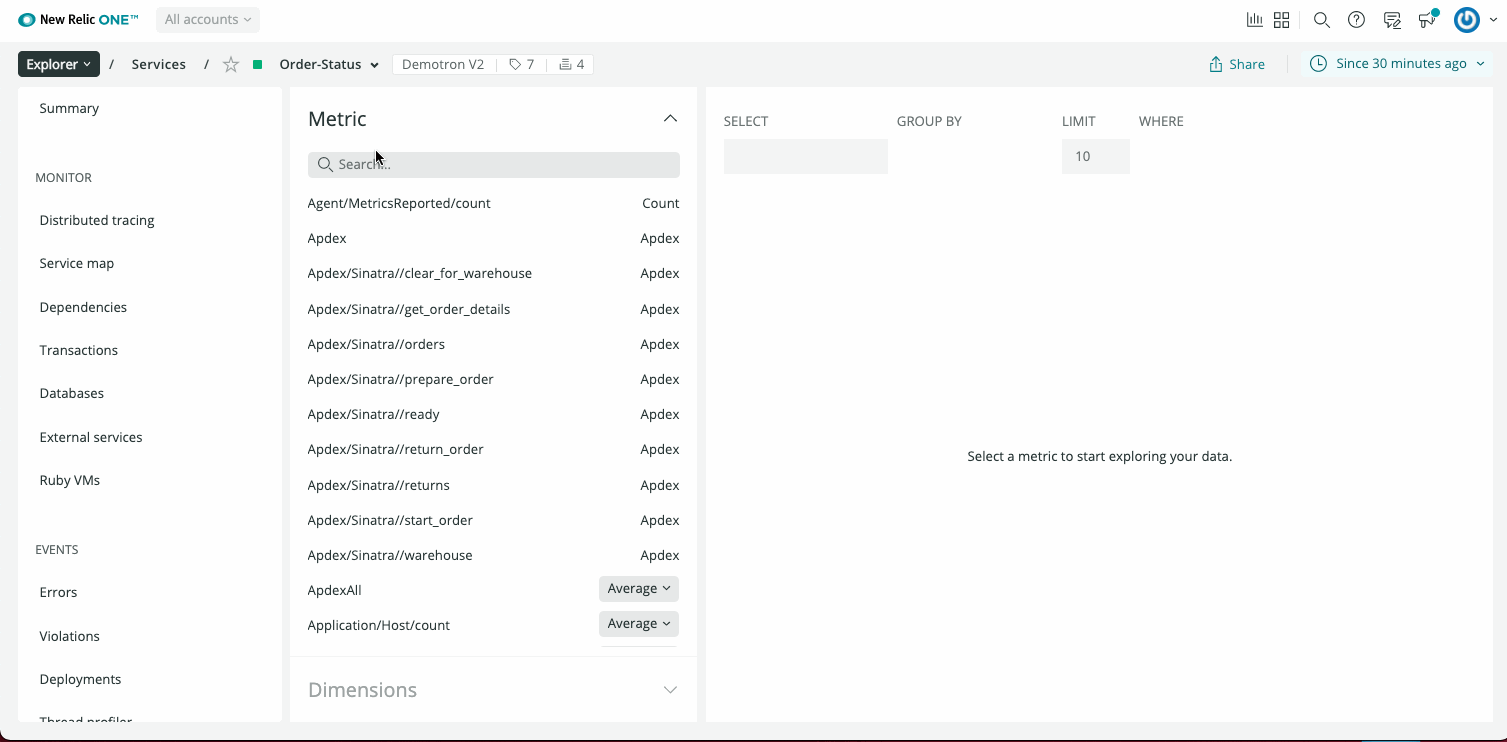Image resolution: width=1507 pixels, height=742 pixels.
Task: Open the Since 30 minutes ago time picker
Action: pyautogui.click(x=1395, y=63)
